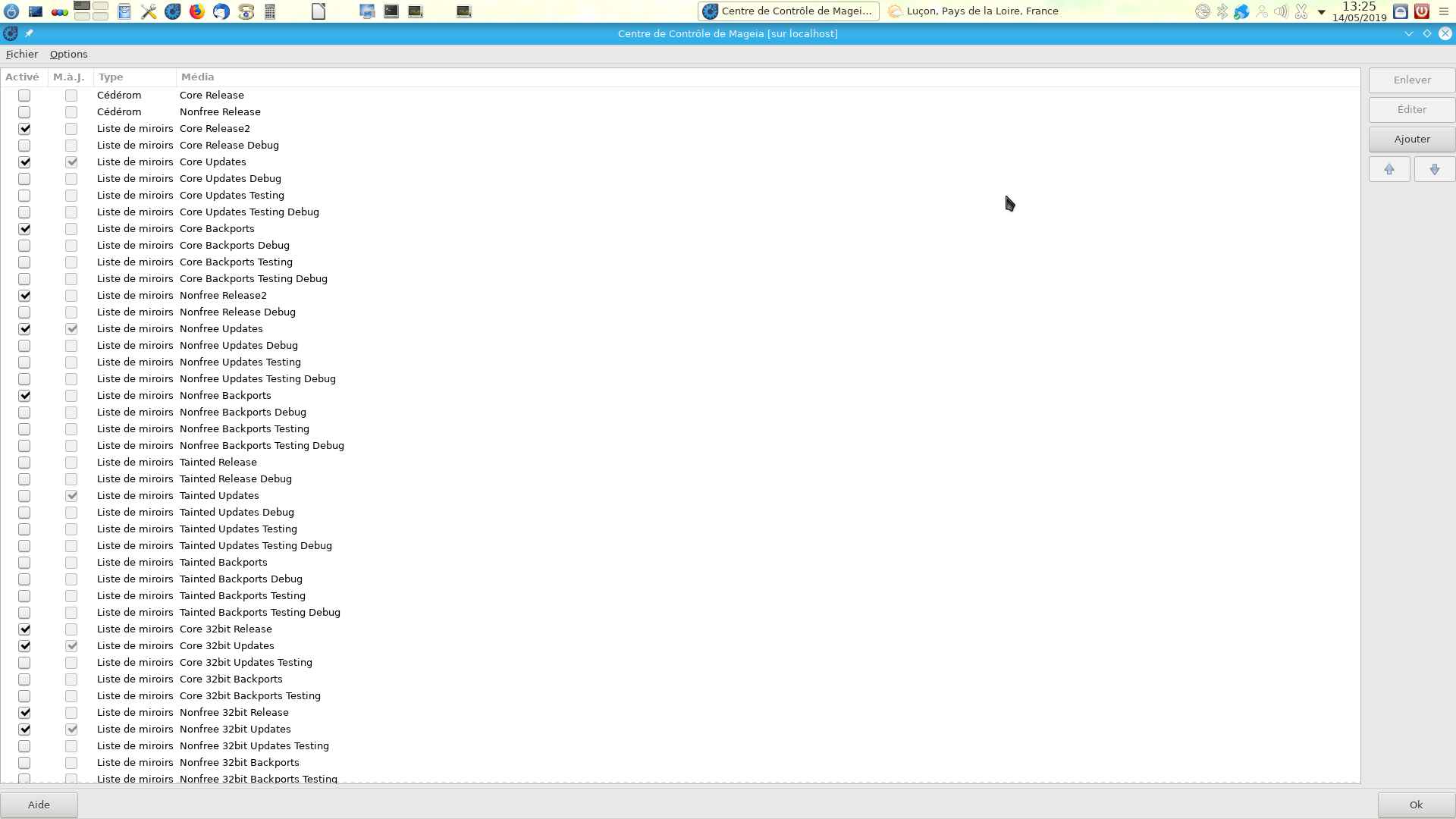Open the remote desktop monitors icon

pyautogui.click(x=367, y=11)
